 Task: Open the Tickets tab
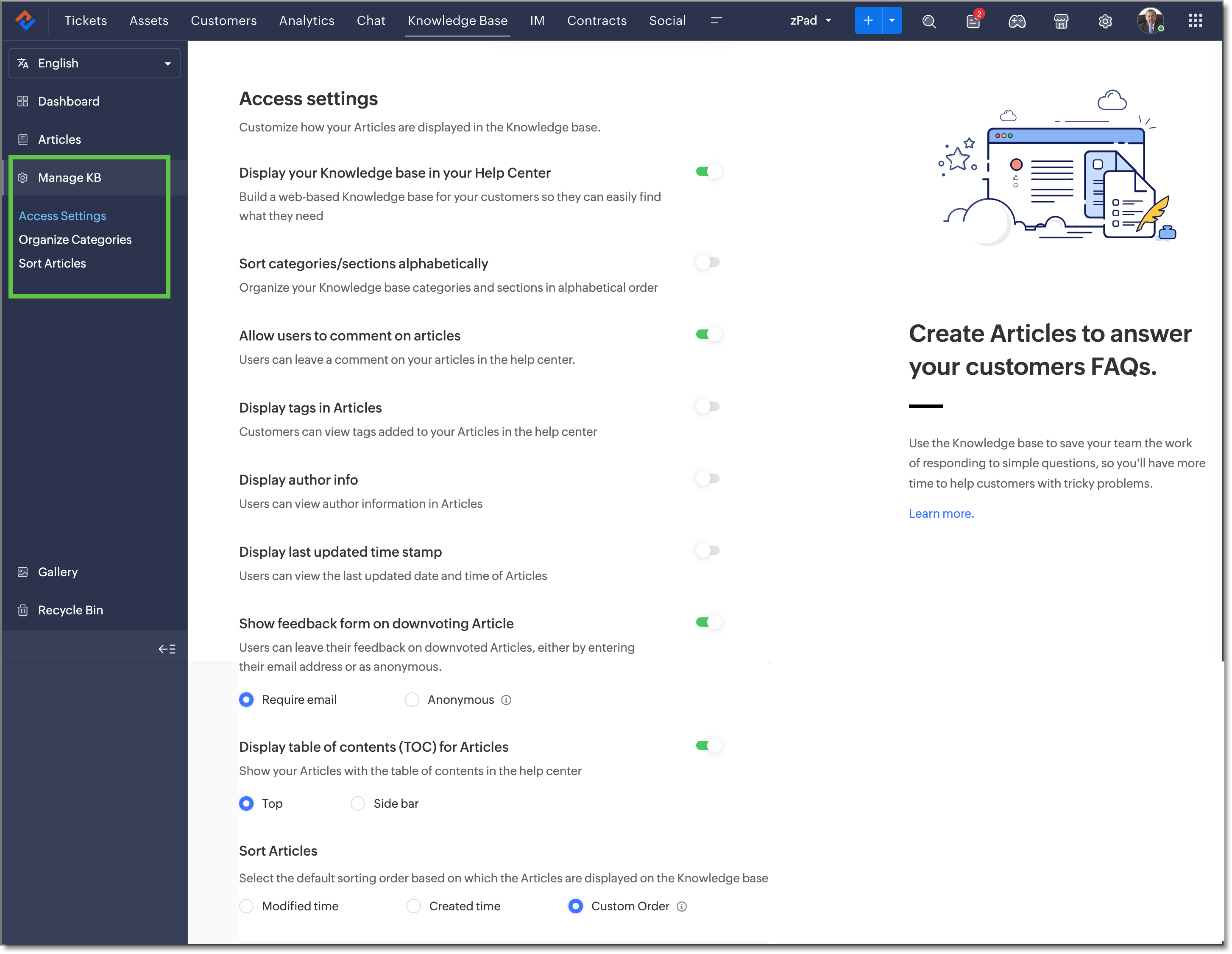[x=86, y=20]
